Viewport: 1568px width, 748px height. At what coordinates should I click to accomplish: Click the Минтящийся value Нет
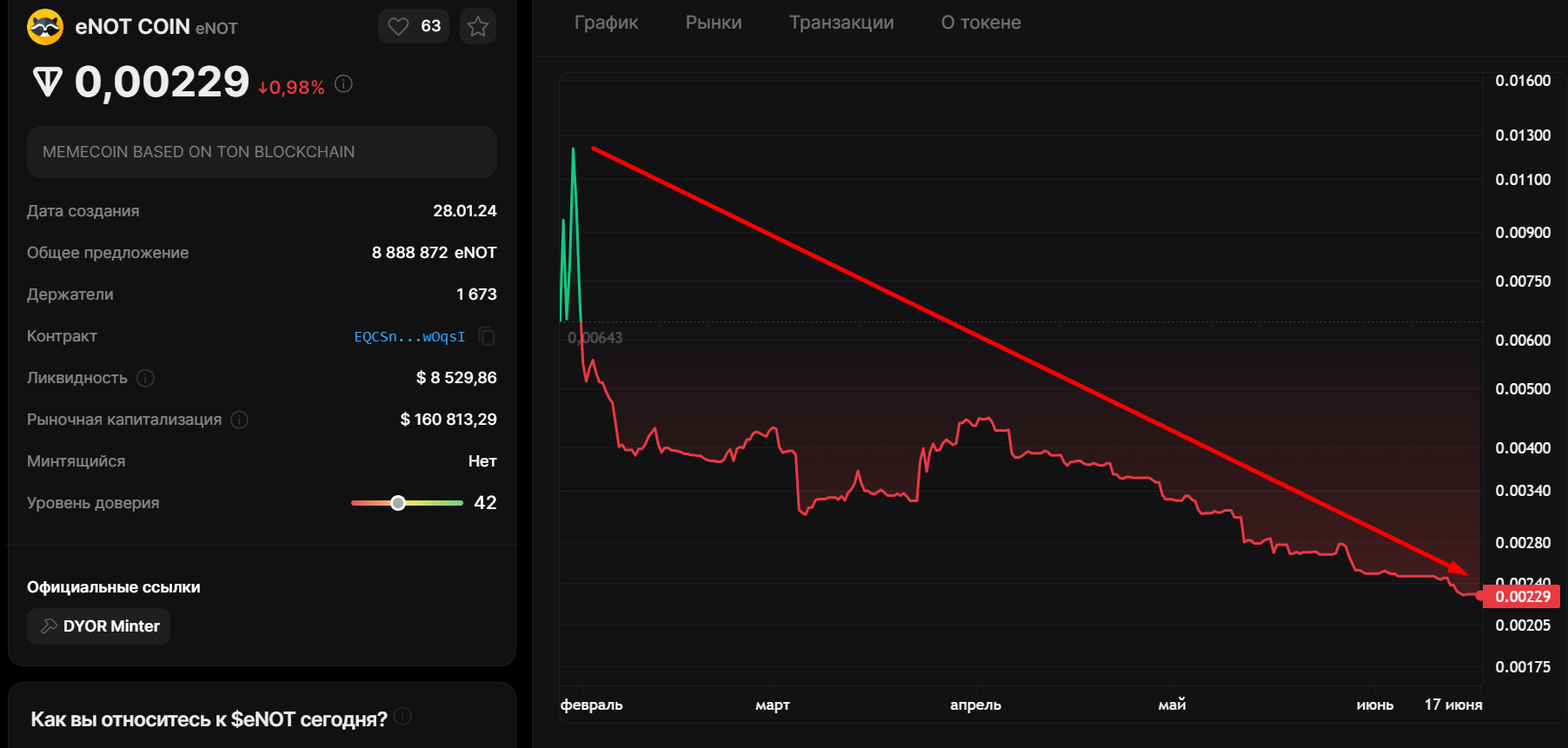pyautogui.click(x=482, y=461)
